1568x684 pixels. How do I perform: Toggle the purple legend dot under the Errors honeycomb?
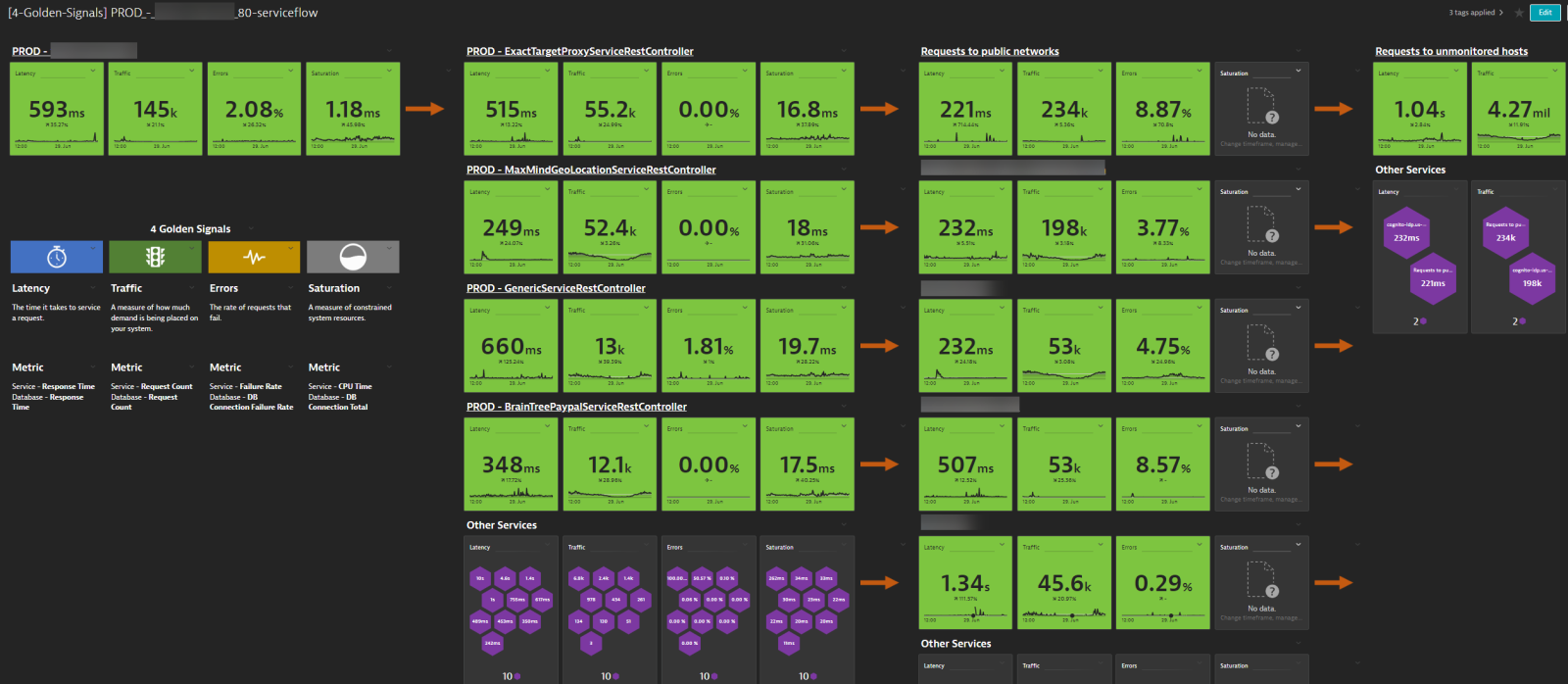714,675
